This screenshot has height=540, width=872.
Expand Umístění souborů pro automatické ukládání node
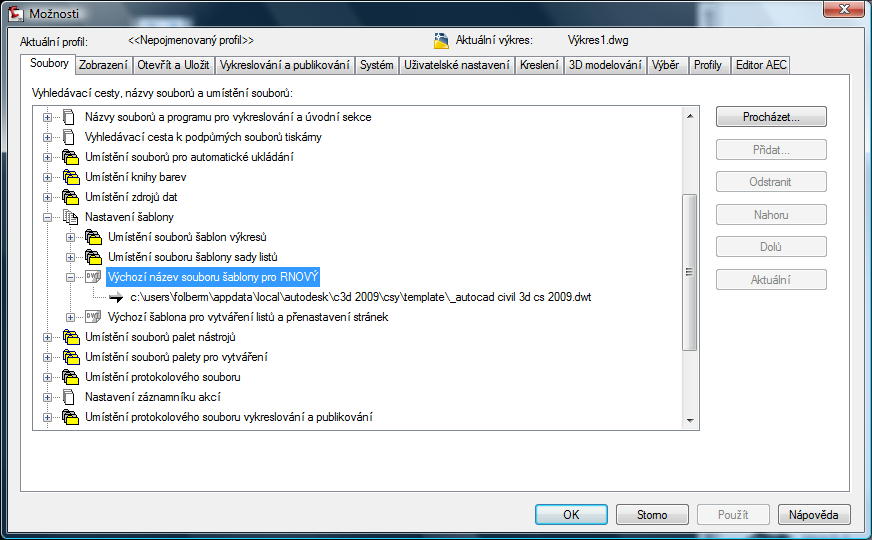click(x=47, y=157)
